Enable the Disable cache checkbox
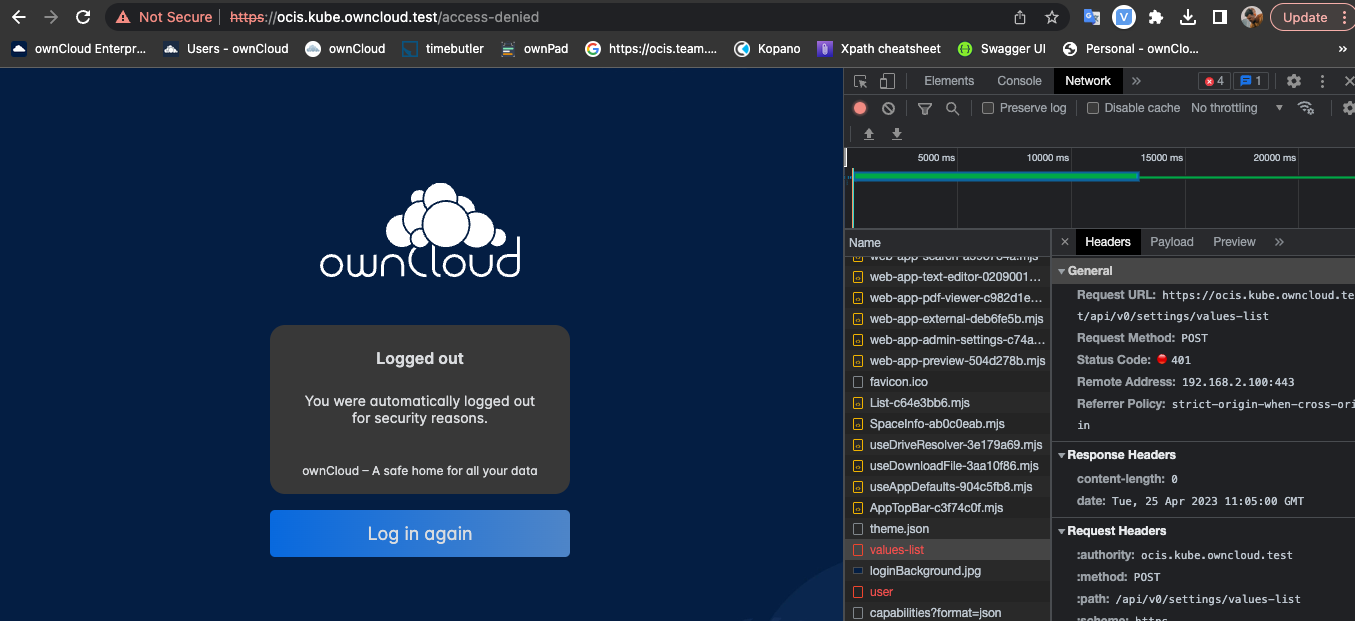 pos(1093,108)
